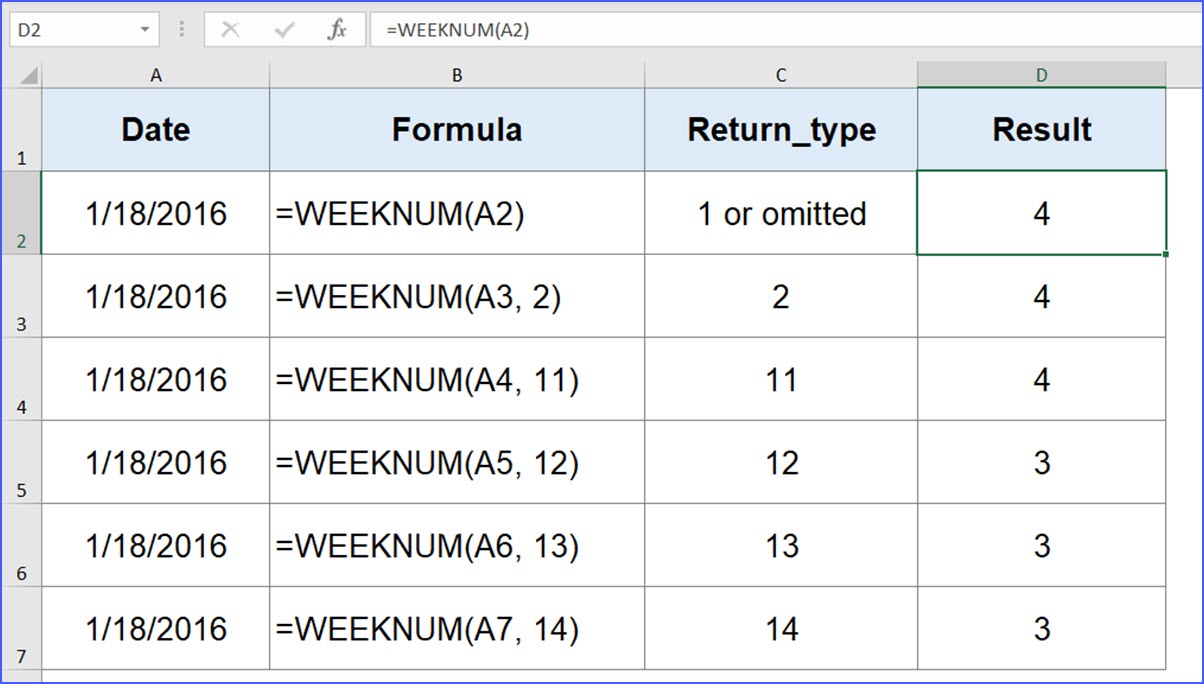Select row 7 header

pyautogui.click(x=21, y=629)
